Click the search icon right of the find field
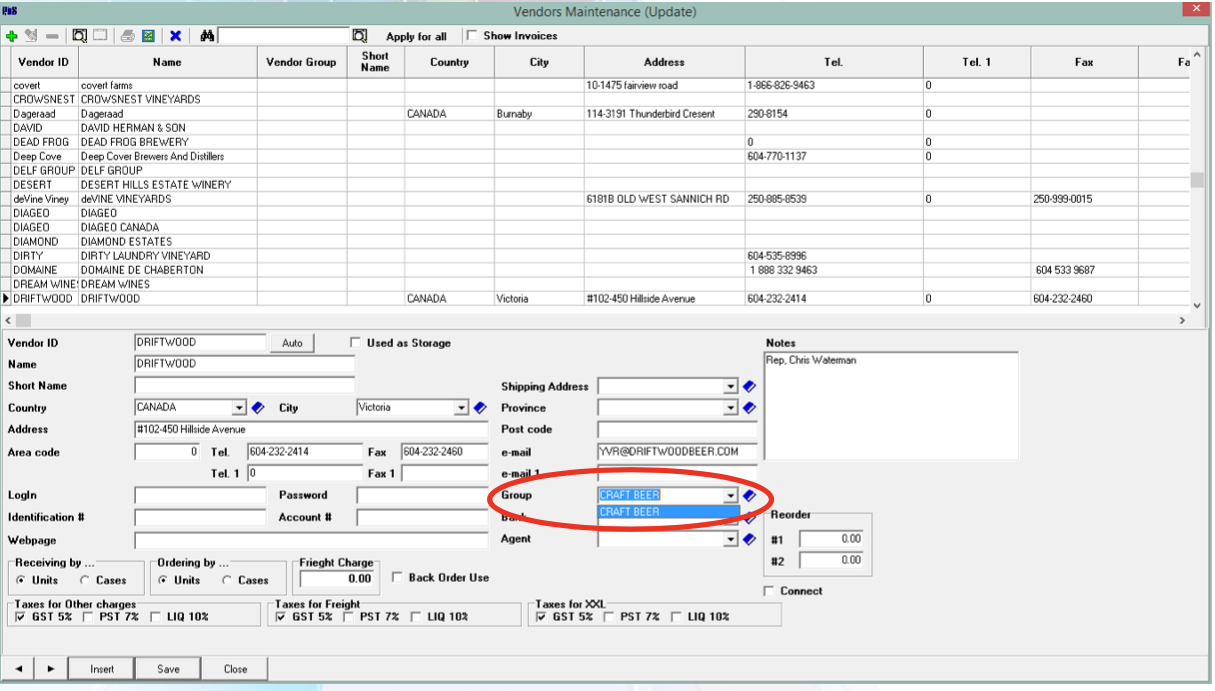This screenshot has height=691, width=1215. coord(360,36)
